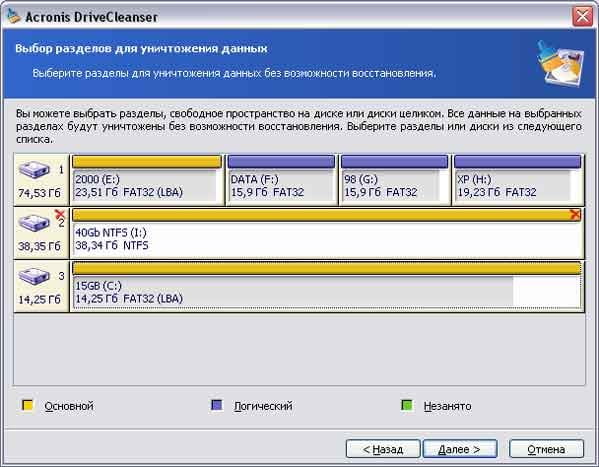Cancel the wizard with Отмена
599x467 pixels.
coord(546,449)
